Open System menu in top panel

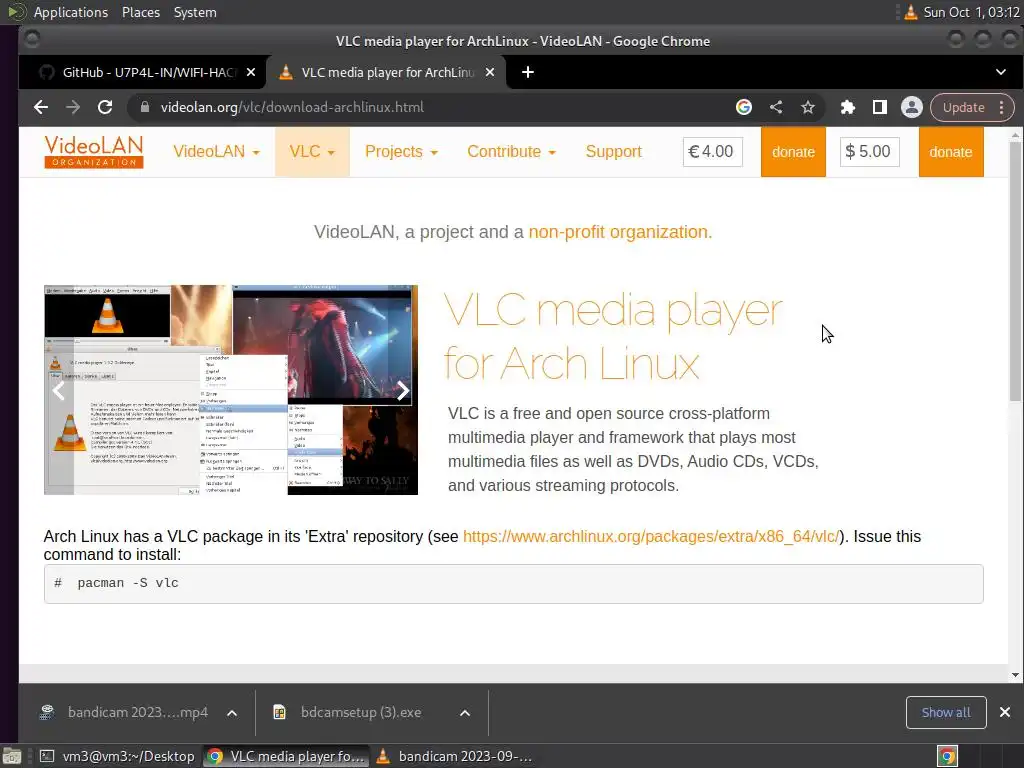click(x=195, y=12)
